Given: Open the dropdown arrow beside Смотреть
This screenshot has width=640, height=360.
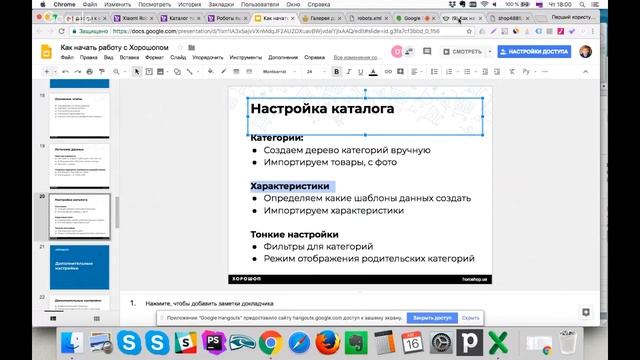Looking at the screenshot, I should click(490, 52).
